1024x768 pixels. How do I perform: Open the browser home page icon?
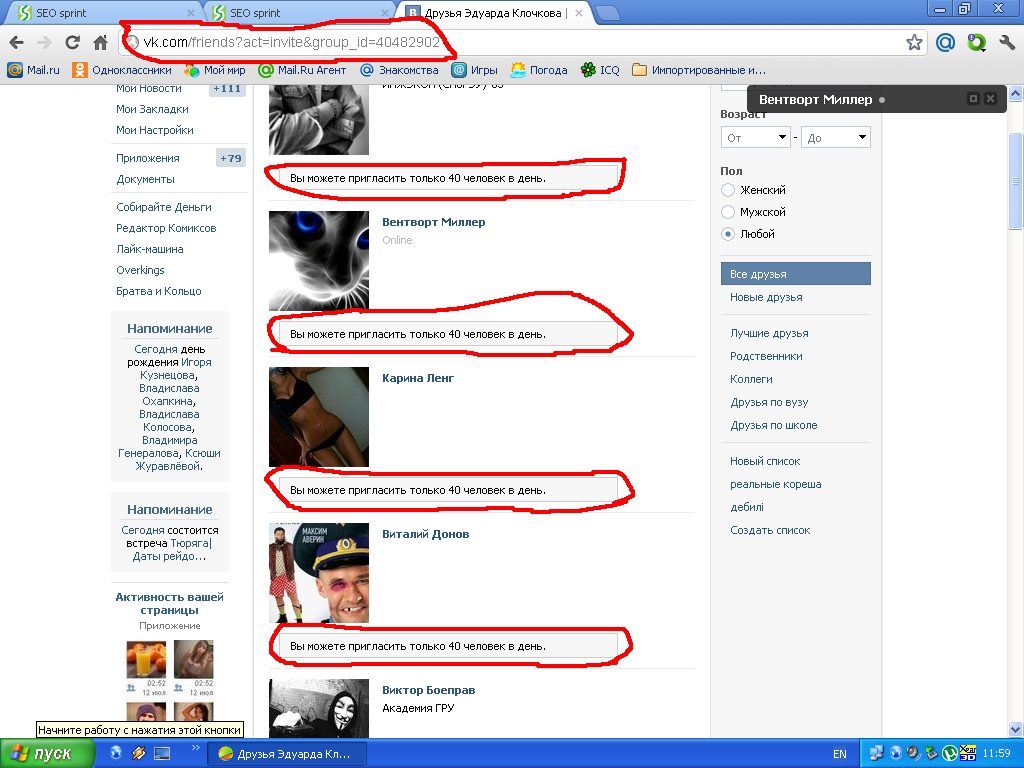pyautogui.click(x=101, y=43)
